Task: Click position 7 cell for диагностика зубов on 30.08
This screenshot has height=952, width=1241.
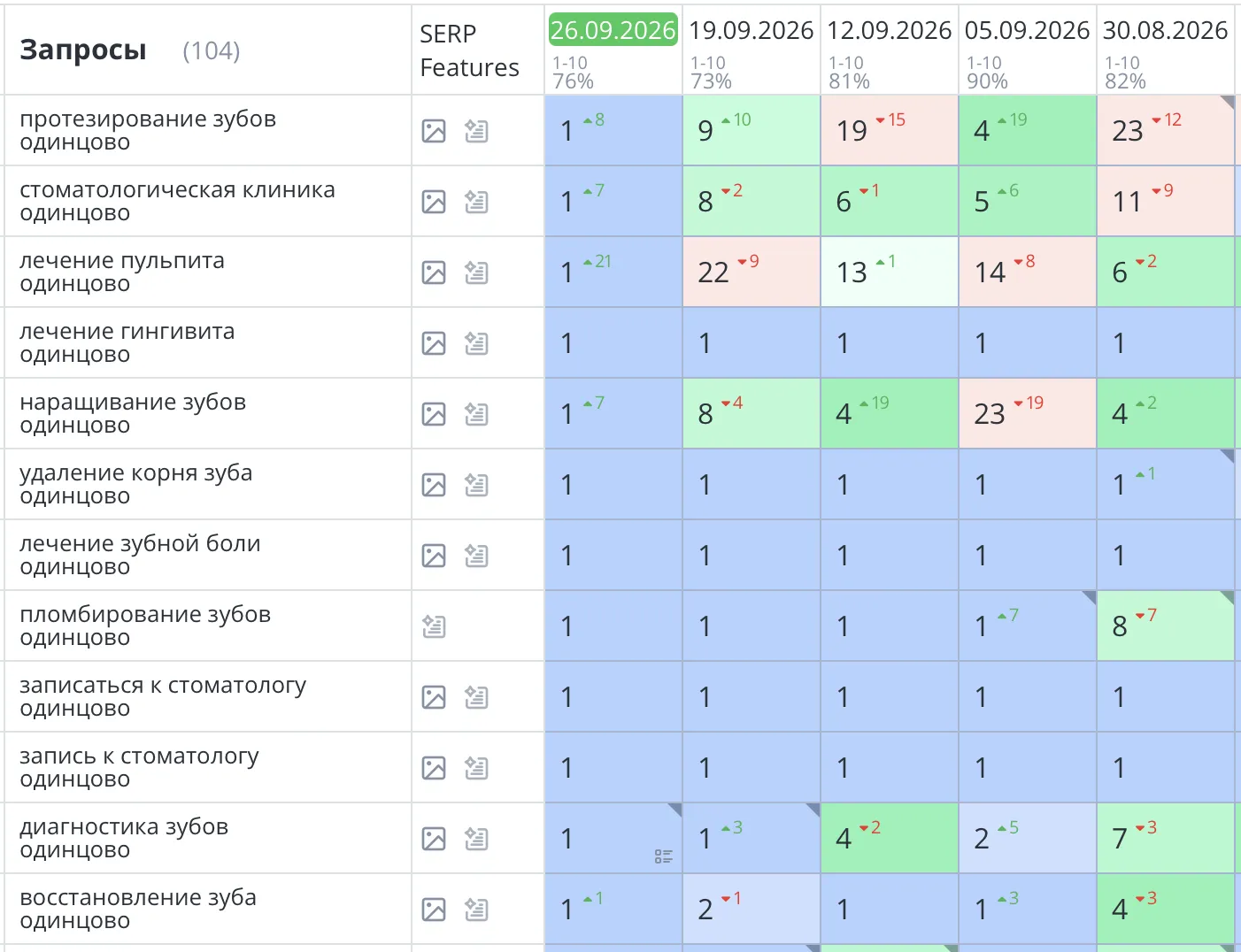Action: tap(1166, 838)
